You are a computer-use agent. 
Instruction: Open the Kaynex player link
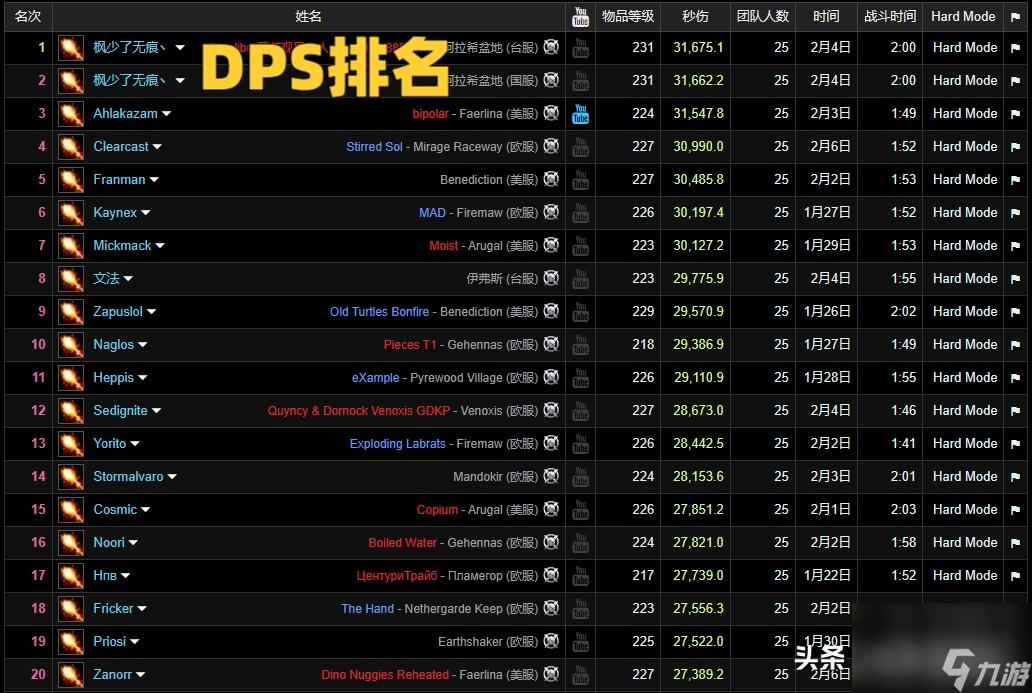pyautogui.click(x=115, y=213)
